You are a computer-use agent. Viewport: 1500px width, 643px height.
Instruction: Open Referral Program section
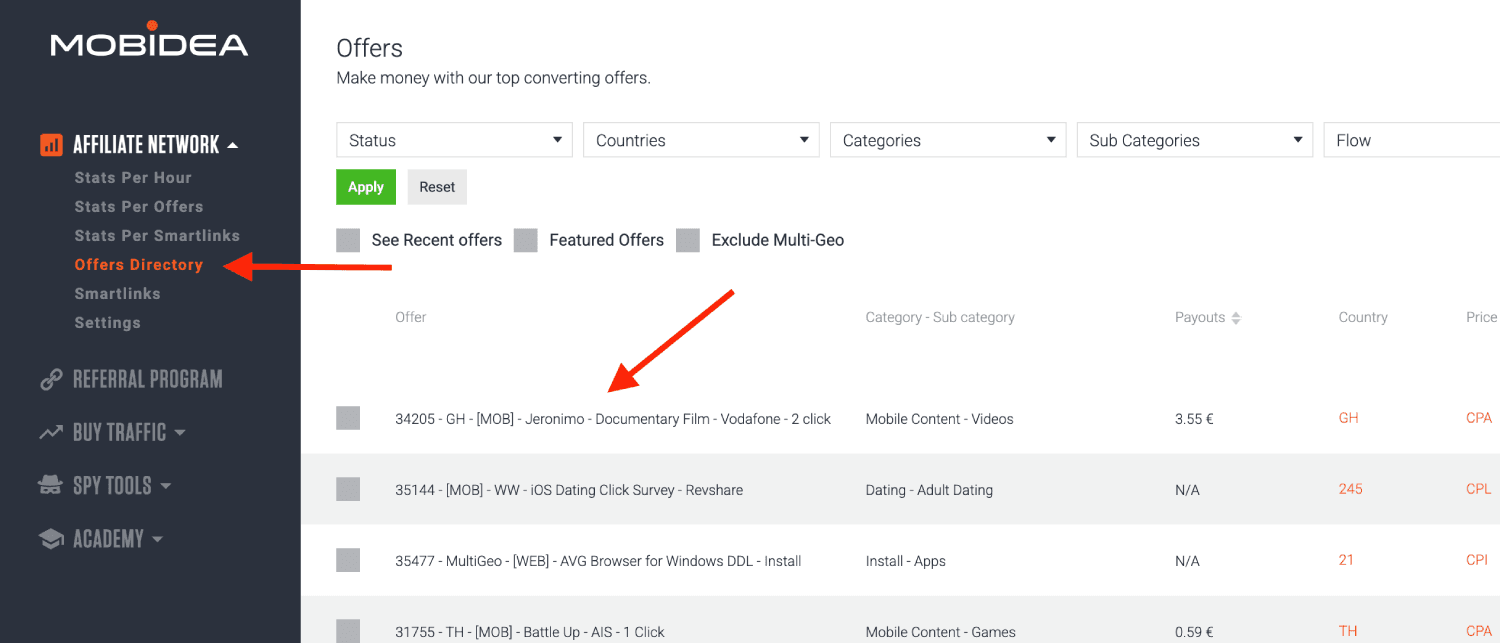point(147,380)
